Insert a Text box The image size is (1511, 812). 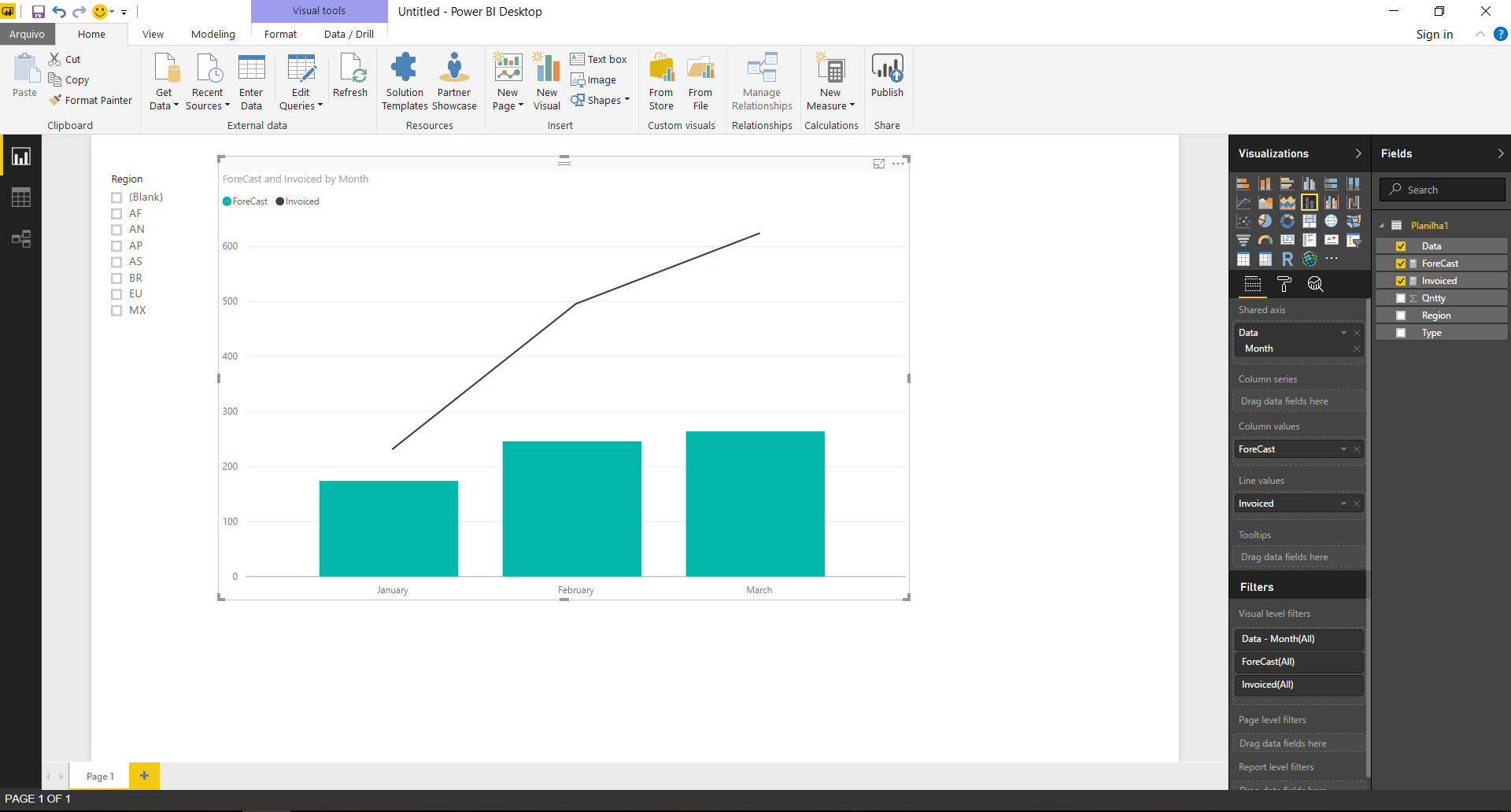click(599, 59)
